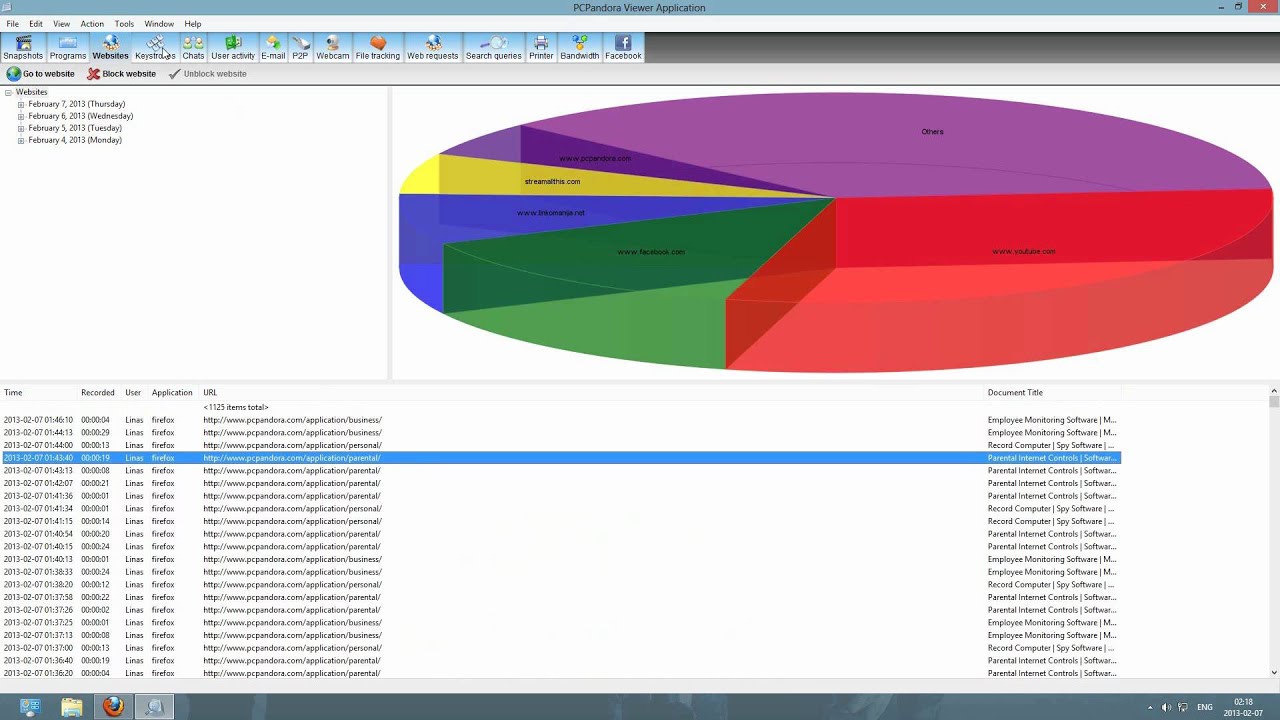
Task: Open the Search queries icon
Action: [494, 47]
